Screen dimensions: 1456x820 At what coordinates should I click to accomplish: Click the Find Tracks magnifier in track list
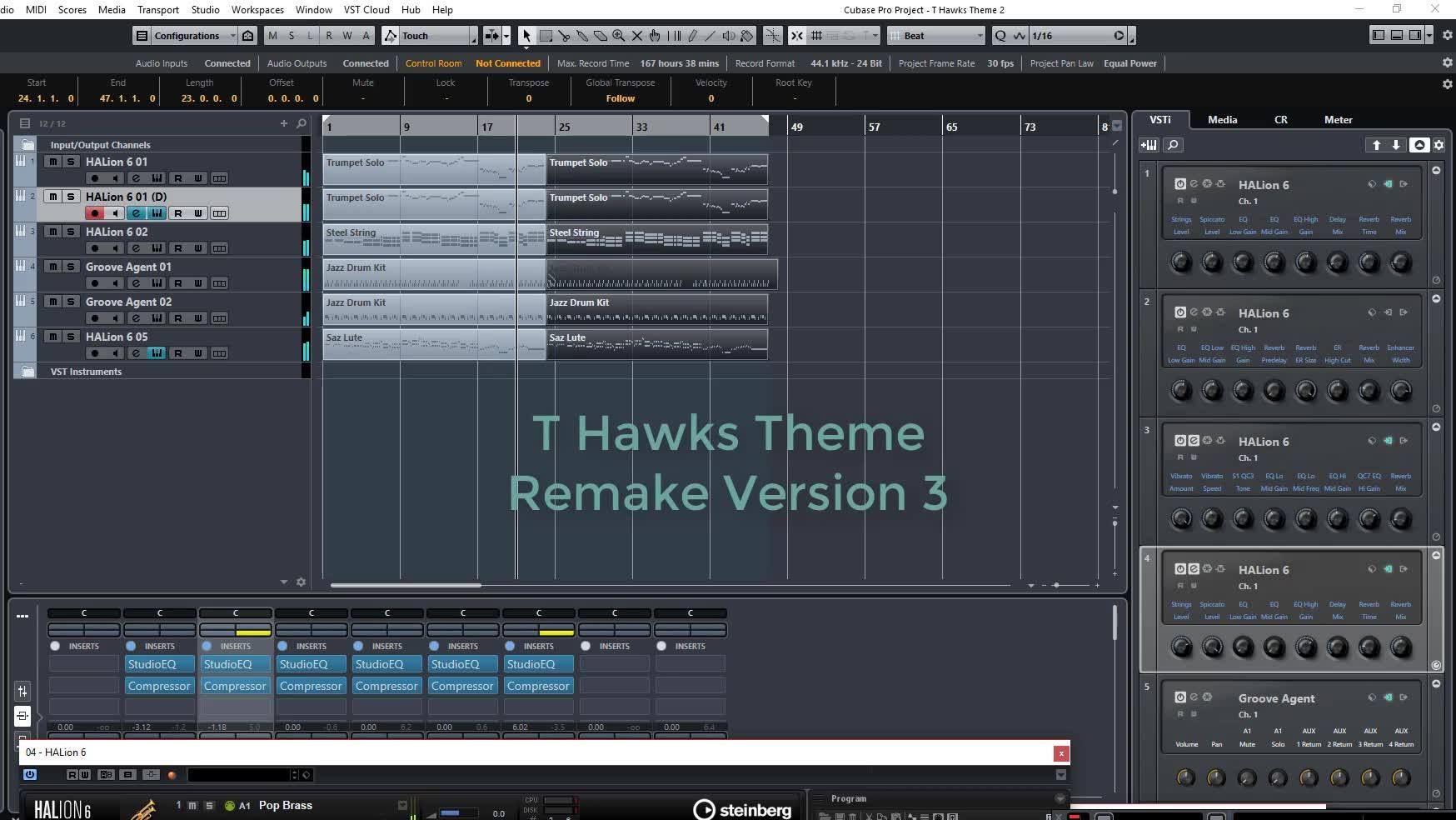pyautogui.click(x=302, y=123)
